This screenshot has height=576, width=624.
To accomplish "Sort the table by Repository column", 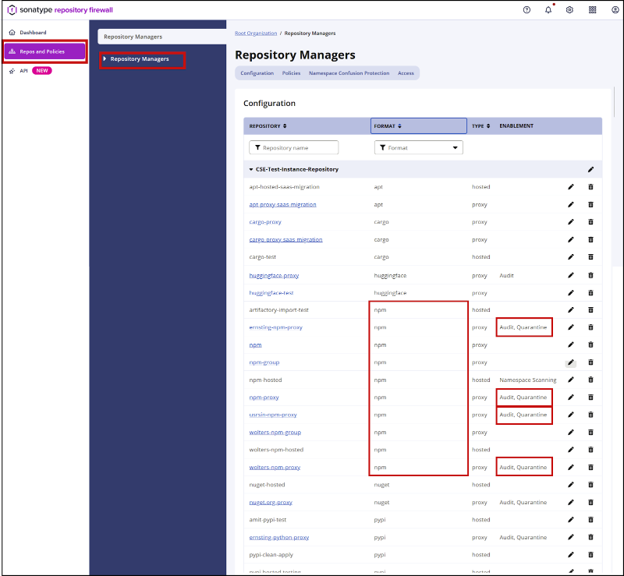I will coord(268,126).
